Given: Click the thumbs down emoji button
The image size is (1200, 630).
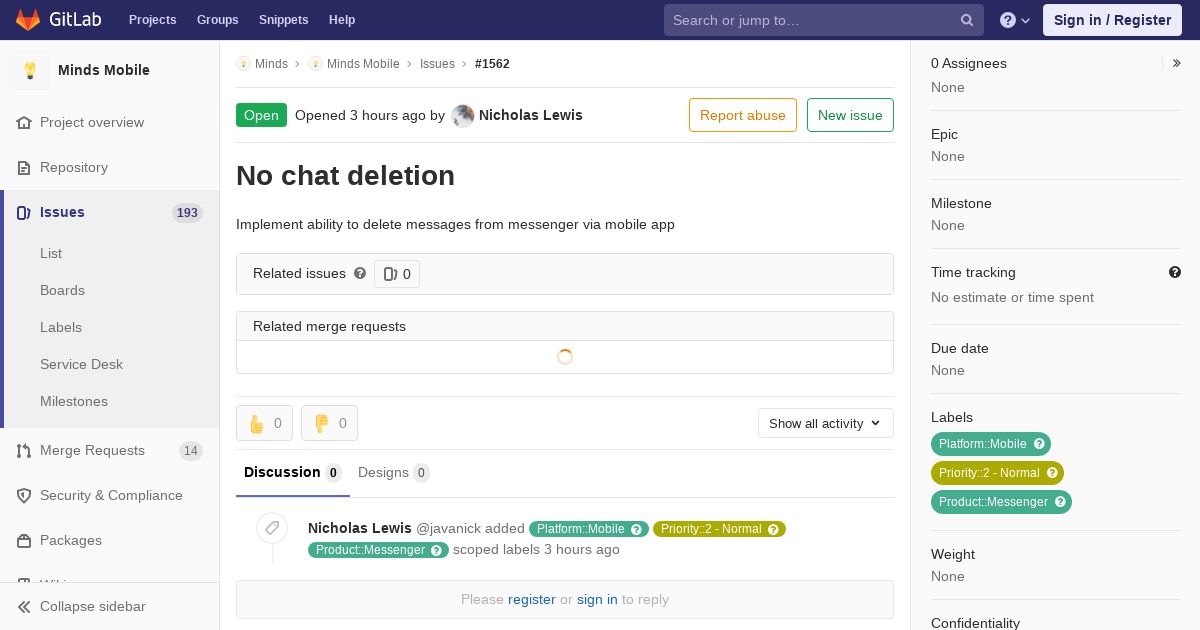Looking at the screenshot, I should 329,423.
